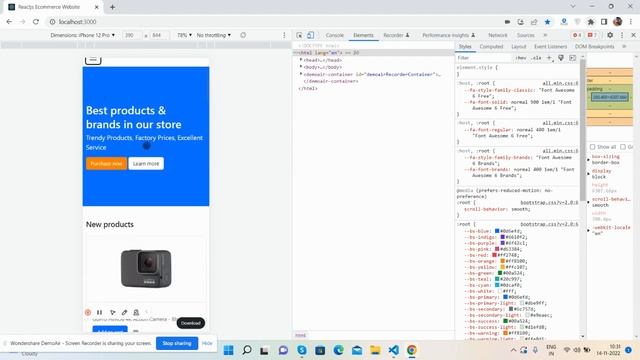Open Windows Start menu
640x360 pixels.
tap(229, 350)
